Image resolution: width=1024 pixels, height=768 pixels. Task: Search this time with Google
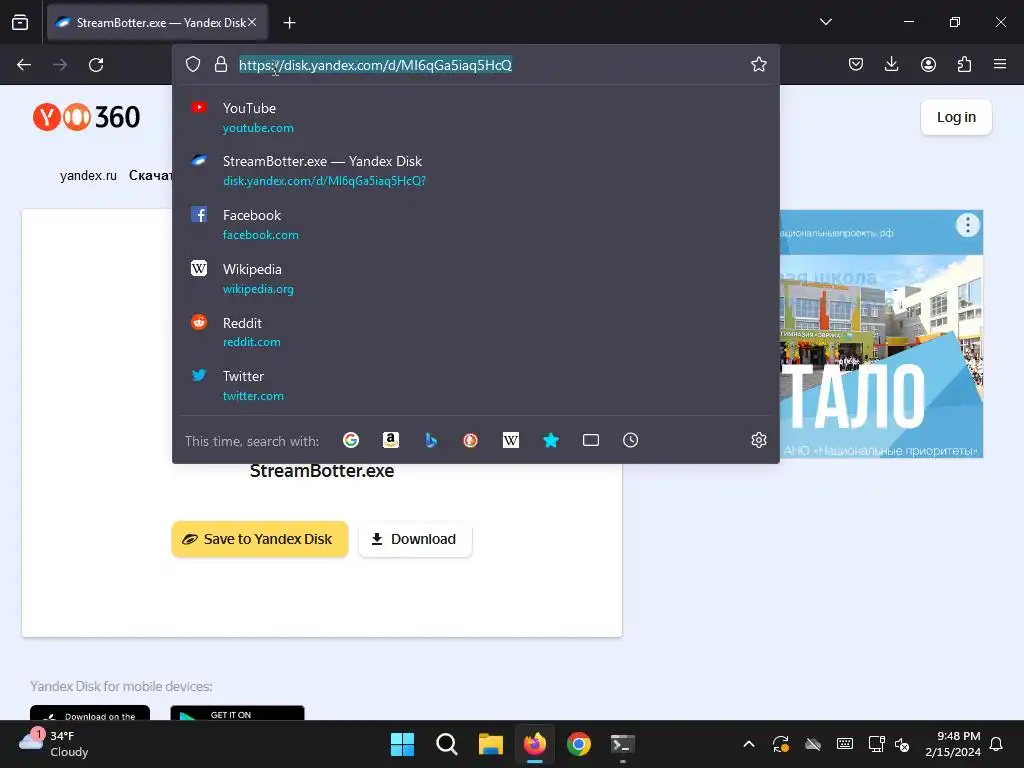point(351,440)
